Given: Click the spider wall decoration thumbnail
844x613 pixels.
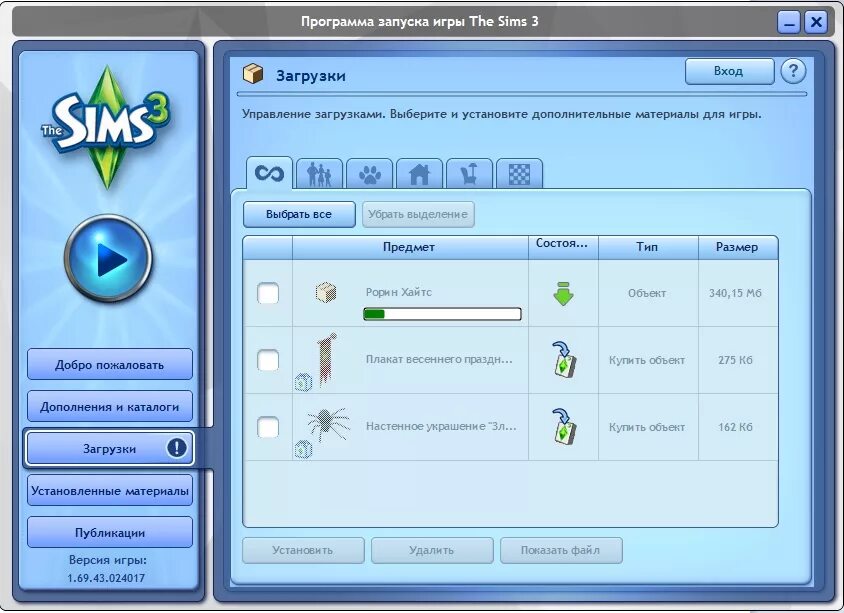Looking at the screenshot, I should coord(328,424).
